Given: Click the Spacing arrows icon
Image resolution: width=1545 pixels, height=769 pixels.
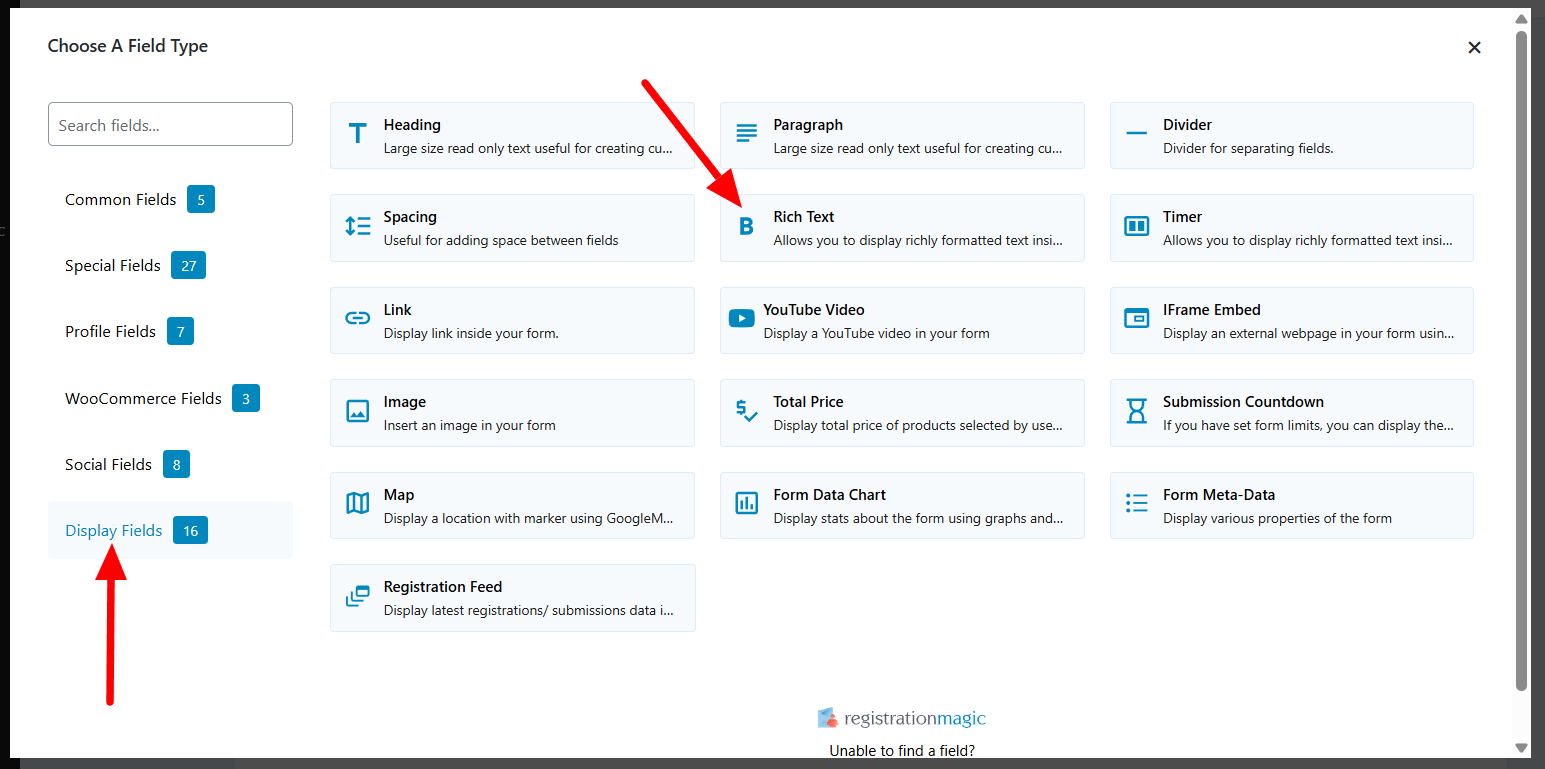Looking at the screenshot, I should [357, 226].
